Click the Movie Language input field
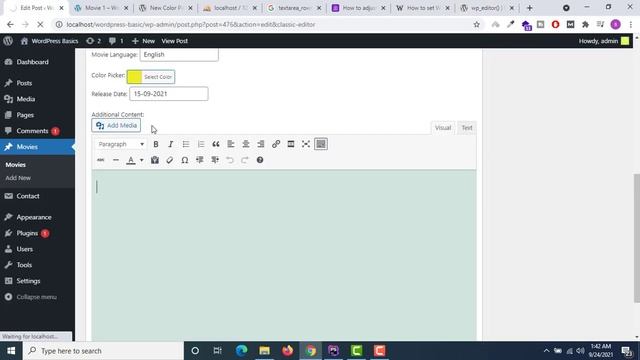The width and height of the screenshot is (640, 360). 179,55
